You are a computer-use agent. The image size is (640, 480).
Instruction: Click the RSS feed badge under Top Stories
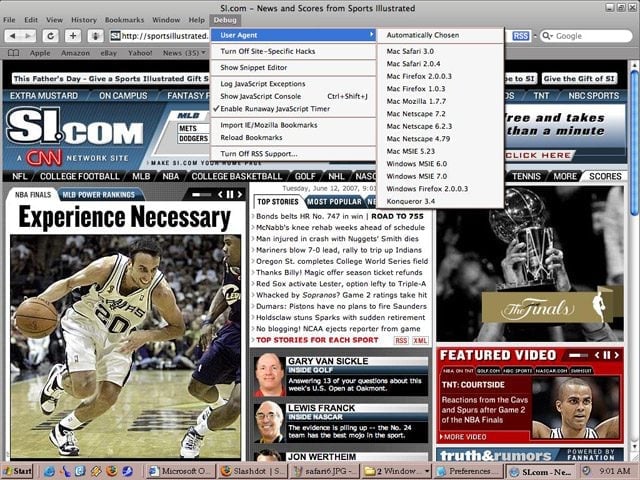401,340
